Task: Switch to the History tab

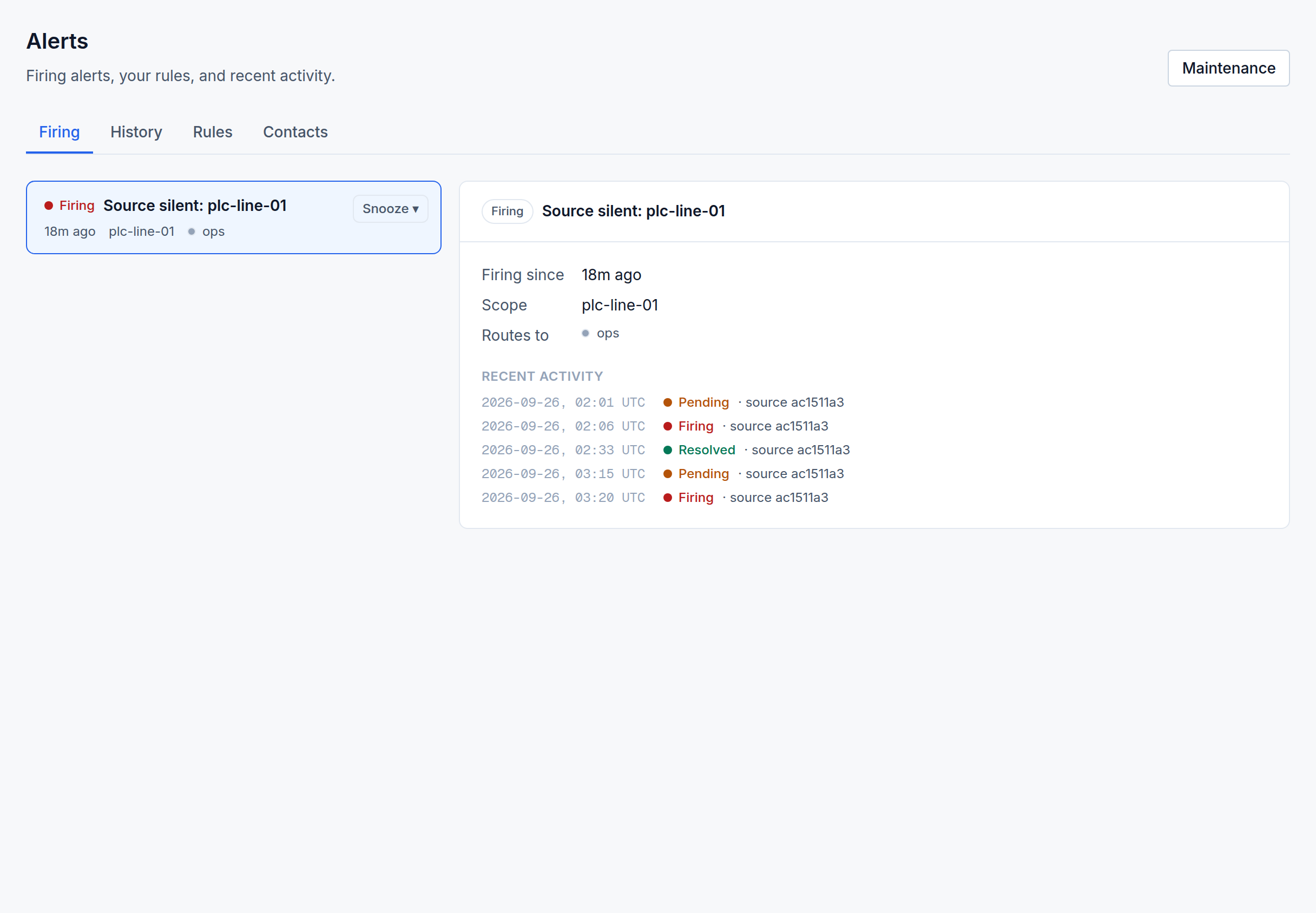Action: point(136,132)
